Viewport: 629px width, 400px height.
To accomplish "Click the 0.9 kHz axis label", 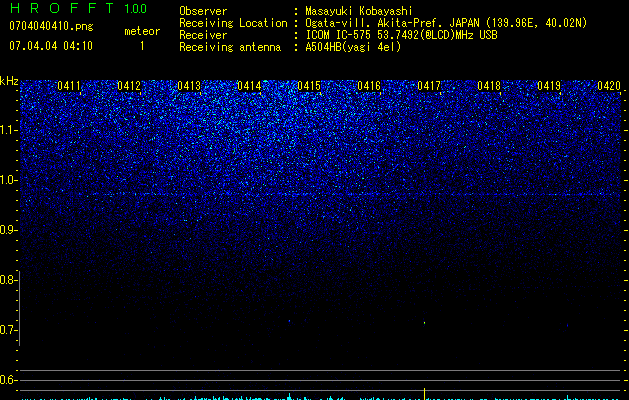I will click(x=8, y=230).
